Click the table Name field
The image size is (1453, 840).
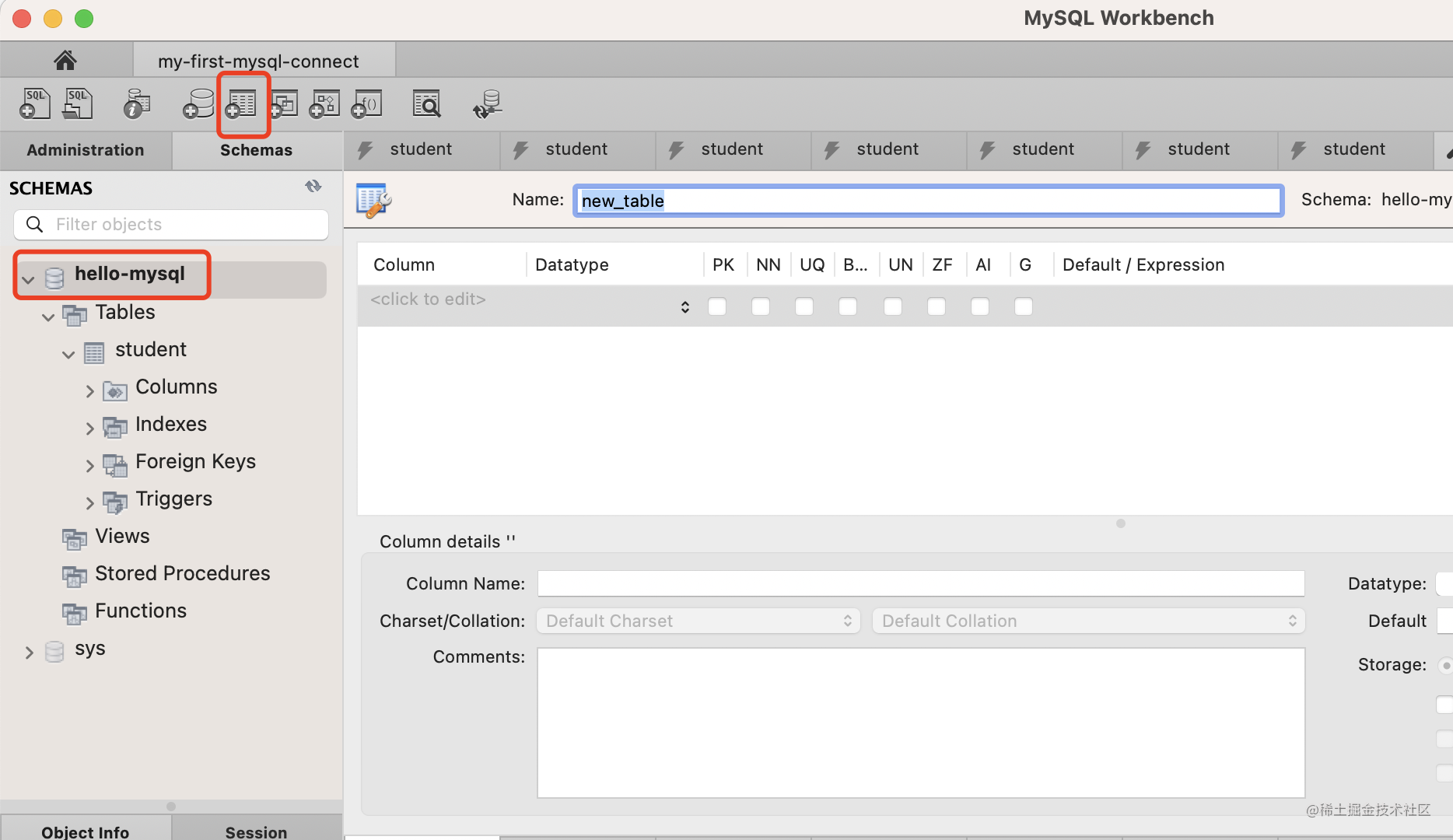(x=928, y=201)
